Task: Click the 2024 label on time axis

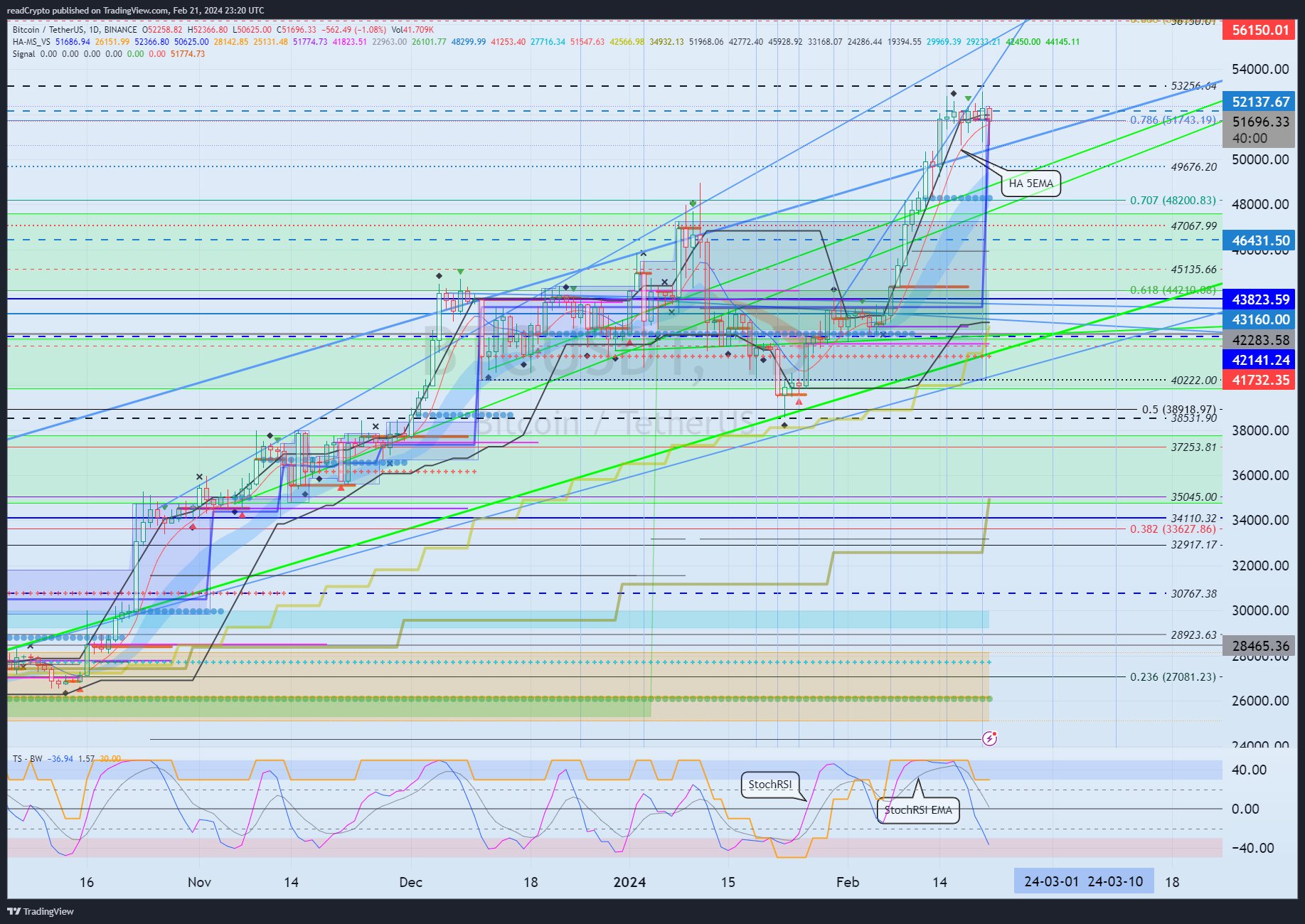Action: point(629,882)
